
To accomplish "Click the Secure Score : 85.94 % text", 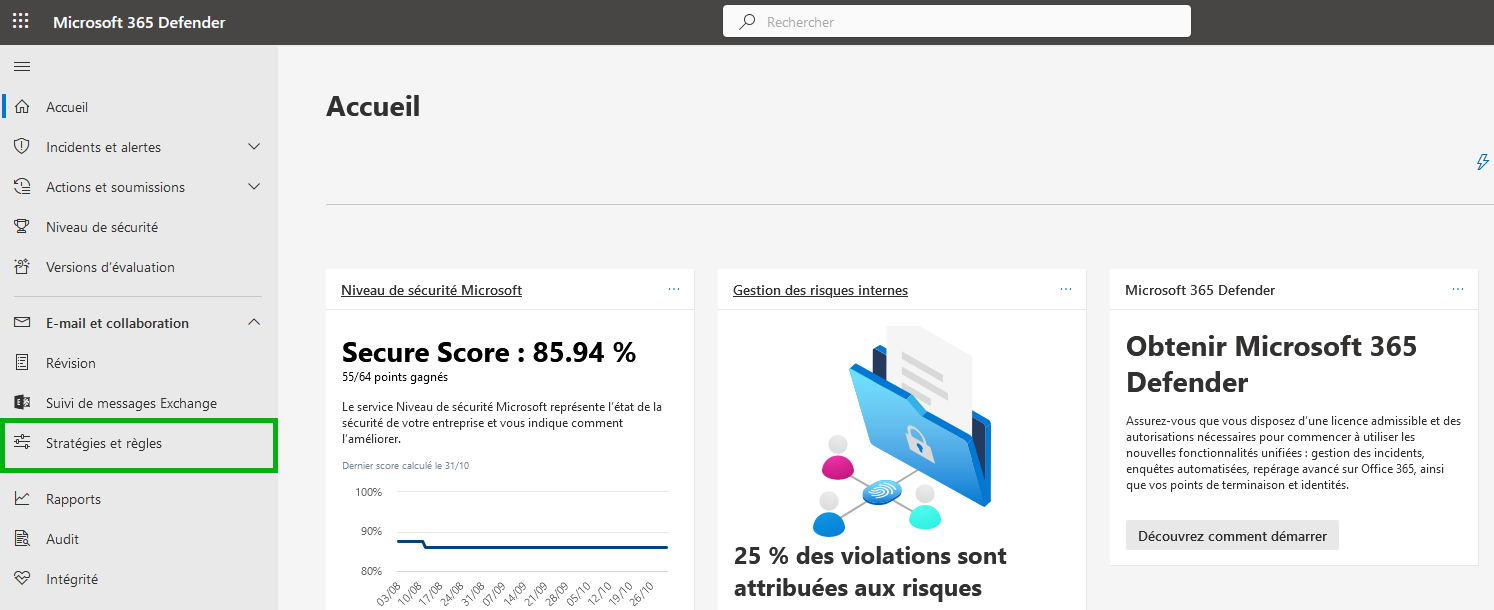I will point(489,352).
